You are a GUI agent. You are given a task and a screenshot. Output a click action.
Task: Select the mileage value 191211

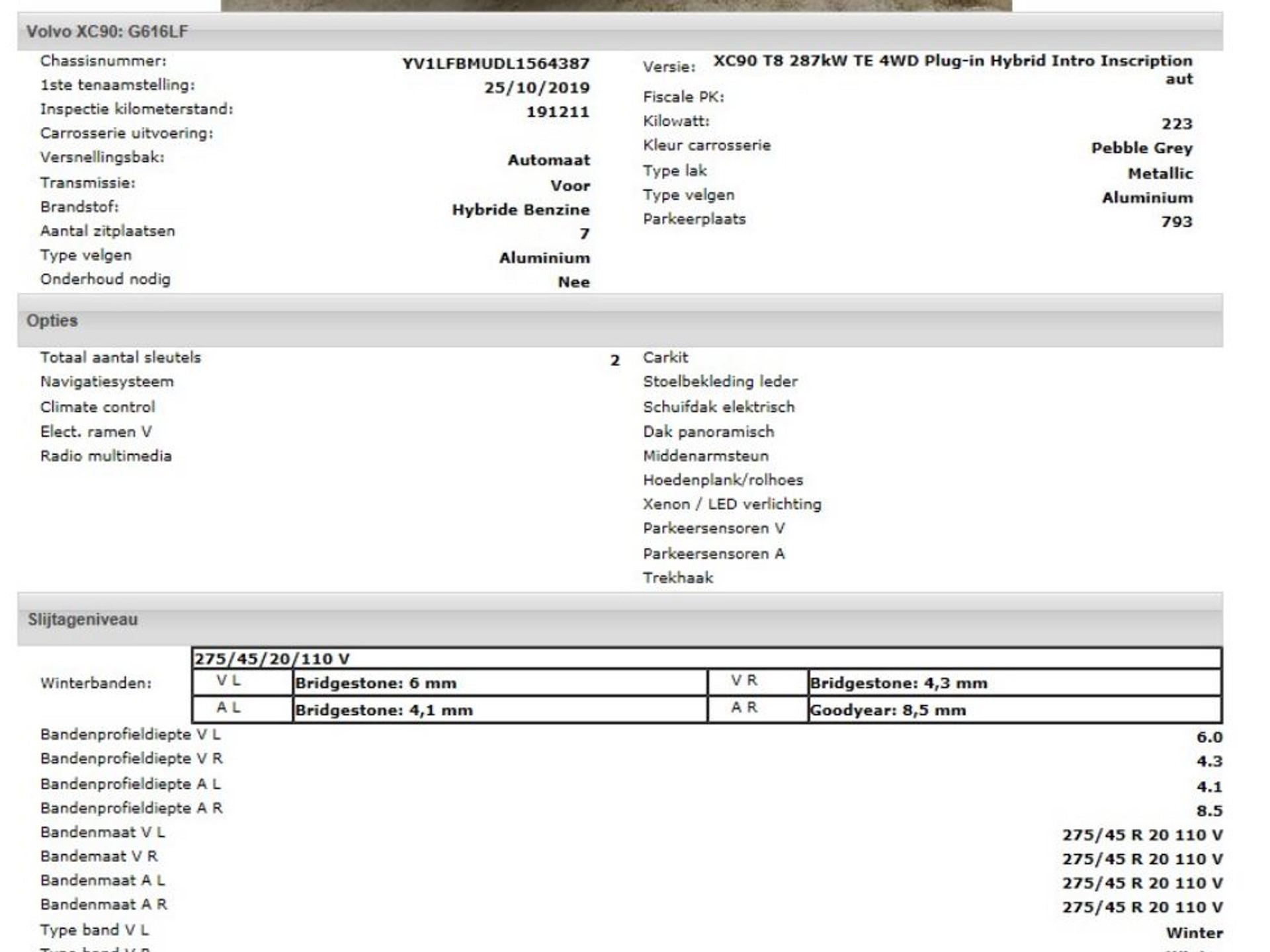[x=558, y=112]
